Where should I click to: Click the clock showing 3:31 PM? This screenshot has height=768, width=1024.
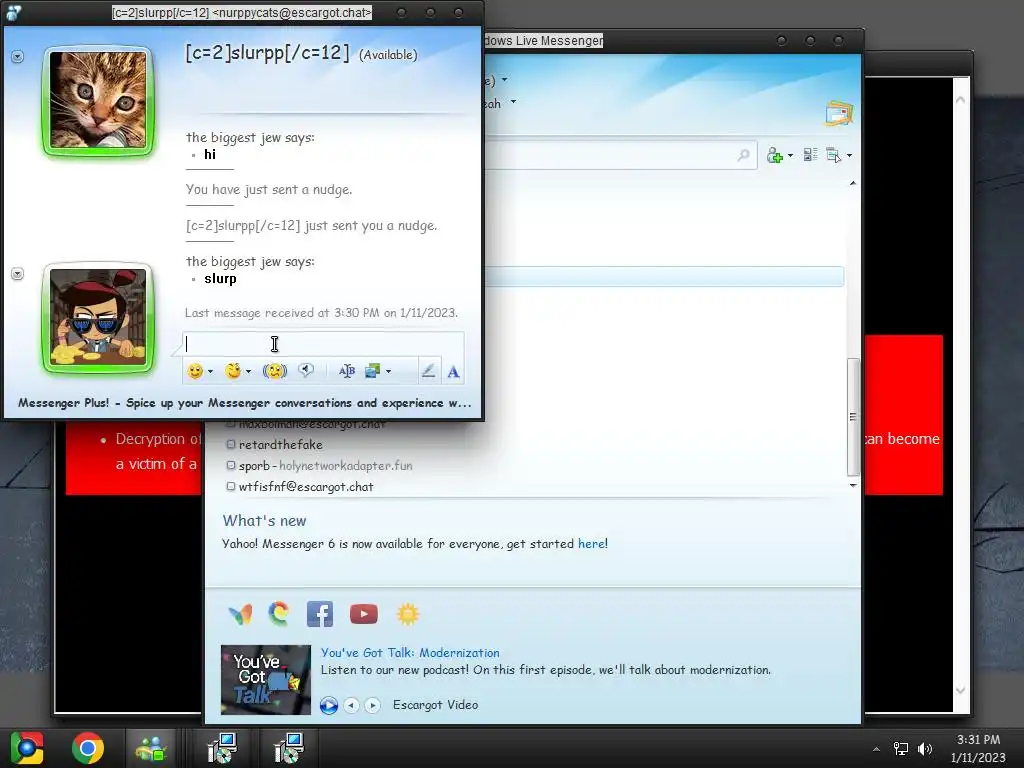click(978, 739)
